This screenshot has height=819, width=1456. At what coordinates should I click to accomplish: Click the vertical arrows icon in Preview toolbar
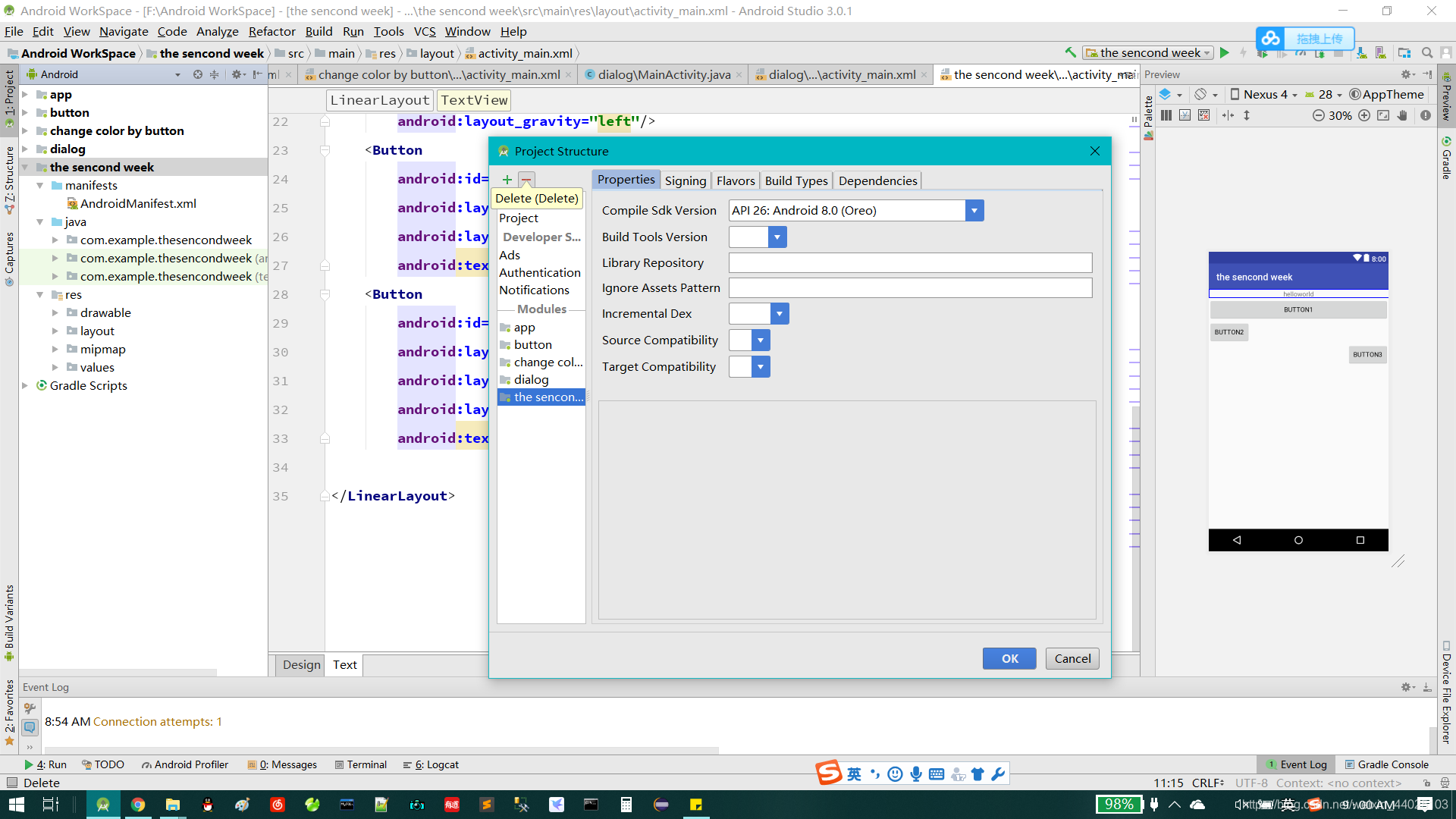1247,115
